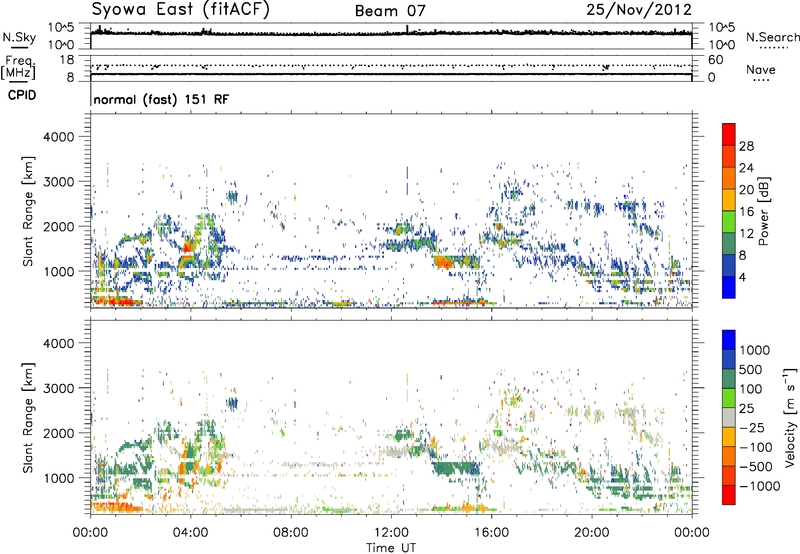The width and height of the screenshot is (800, 554).
Task: Click the 'Syowa East (fitACF)' plot title
Action: (x=180, y=10)
